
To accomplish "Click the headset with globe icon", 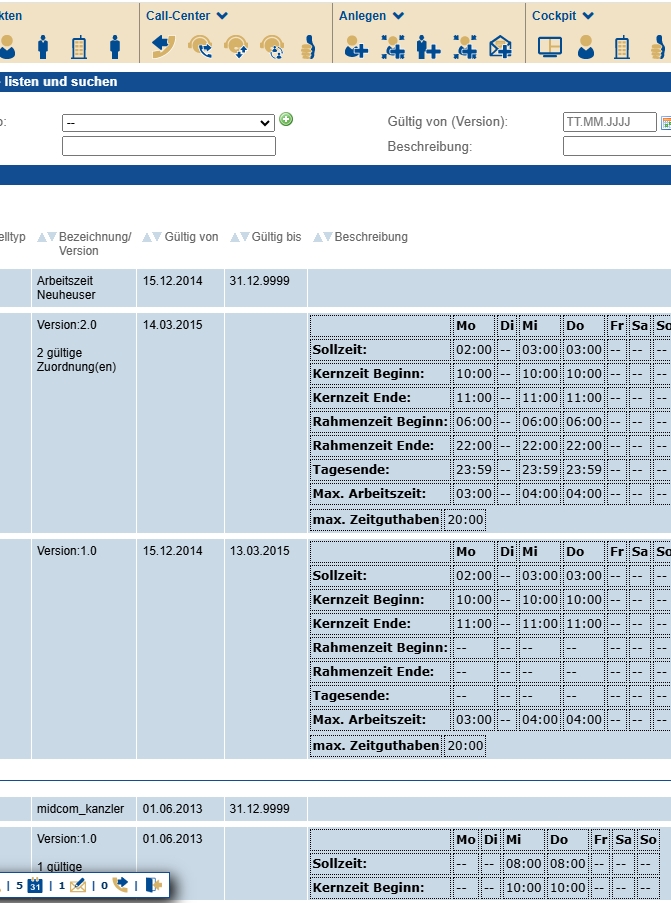I will point(272,47).
